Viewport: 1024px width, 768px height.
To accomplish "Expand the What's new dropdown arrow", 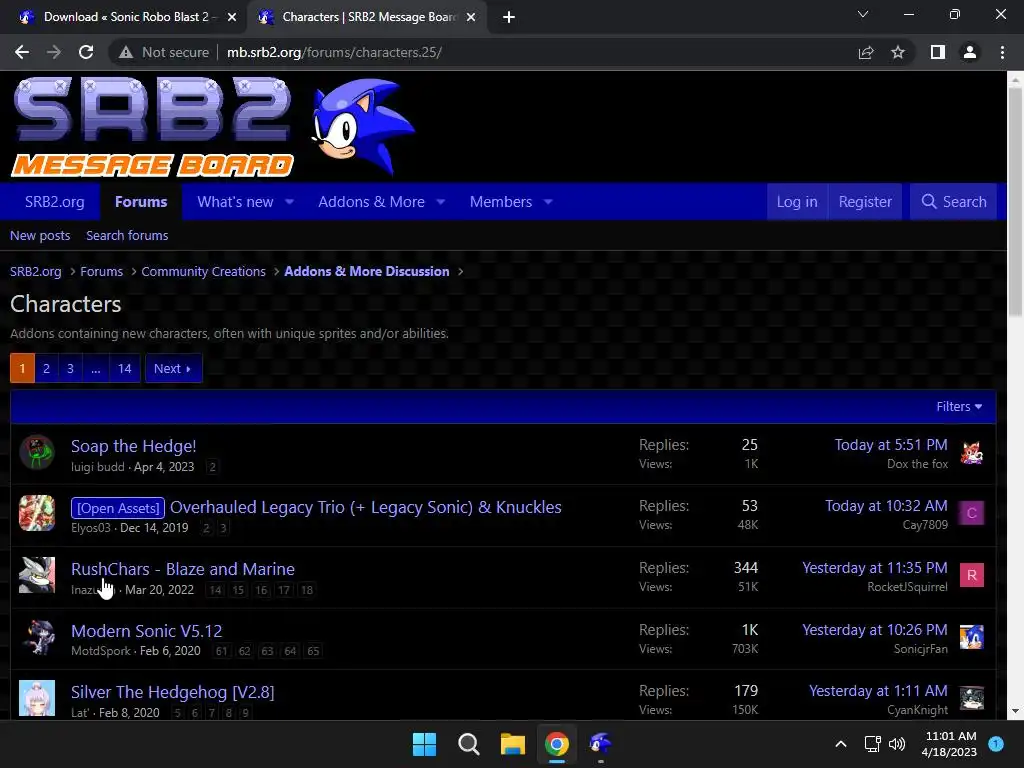I will pyautogui.click(x=289, y=202).
